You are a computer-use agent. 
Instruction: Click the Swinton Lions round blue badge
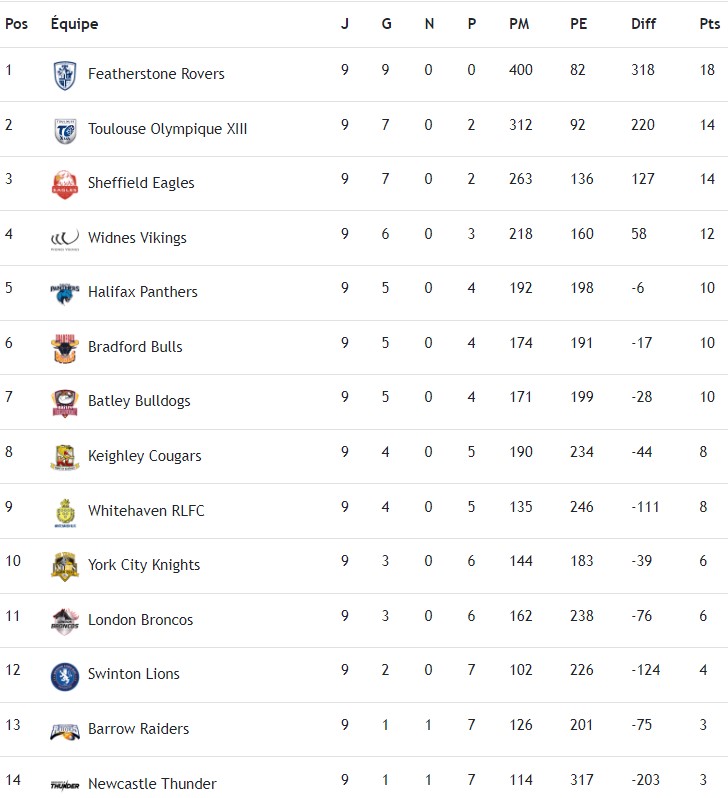pos(65,675)
